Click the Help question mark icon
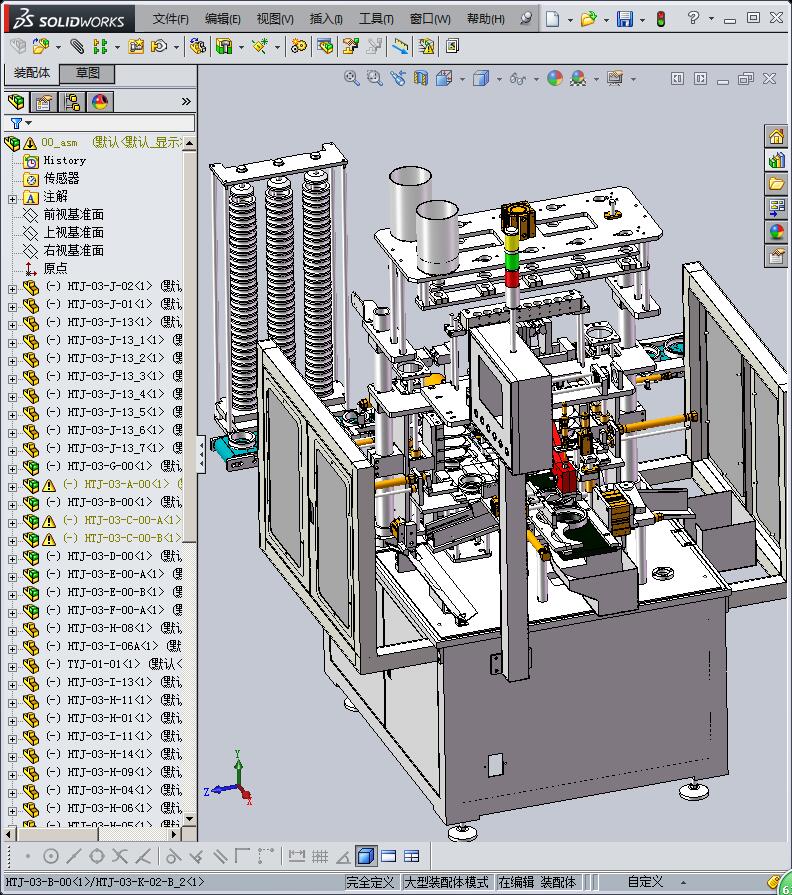The height and width of the screenshot is (895, 792). (693, 18)
